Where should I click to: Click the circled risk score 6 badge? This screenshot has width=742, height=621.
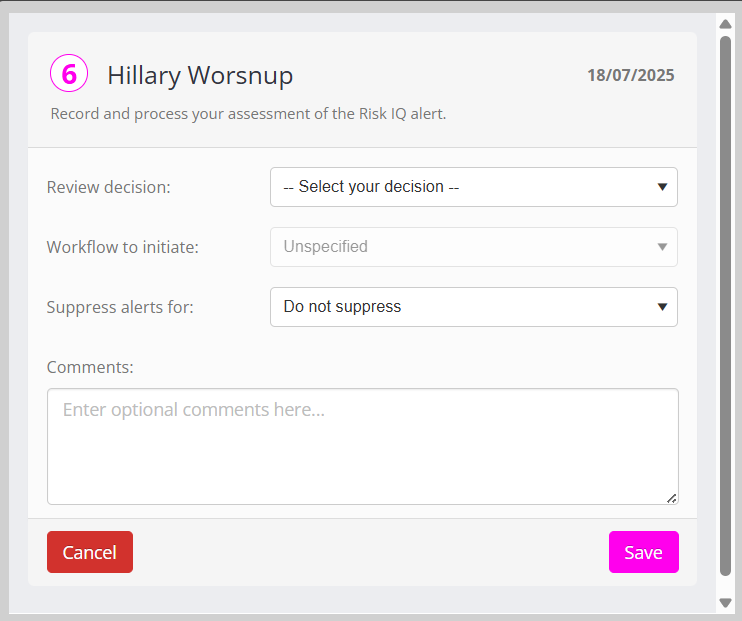tap(69, 74)
